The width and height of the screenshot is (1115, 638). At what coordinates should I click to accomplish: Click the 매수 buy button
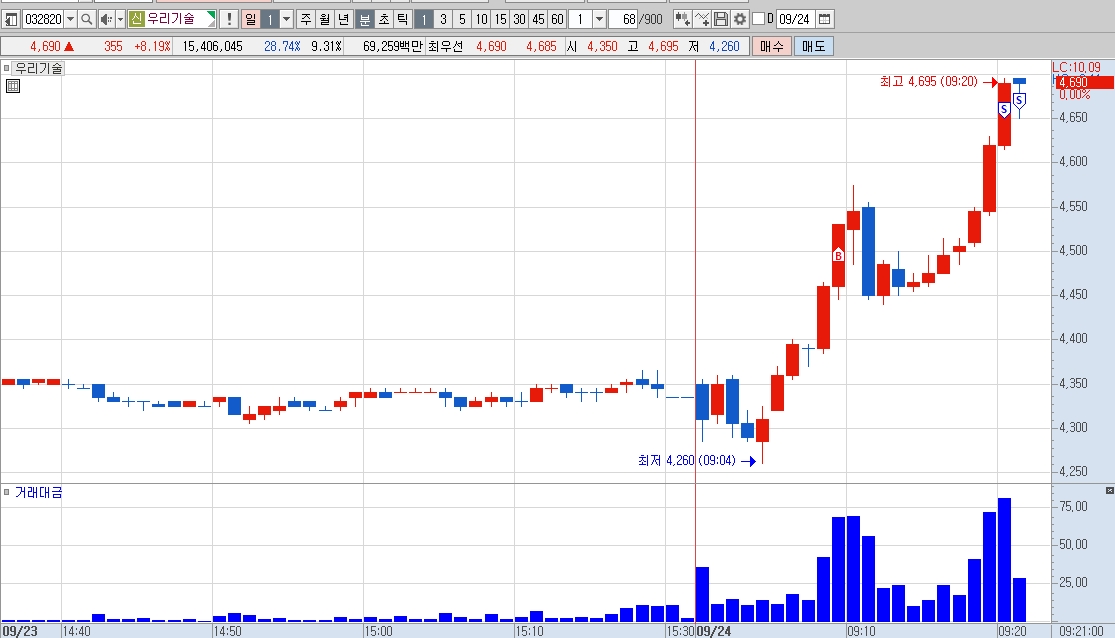(772, 46)
